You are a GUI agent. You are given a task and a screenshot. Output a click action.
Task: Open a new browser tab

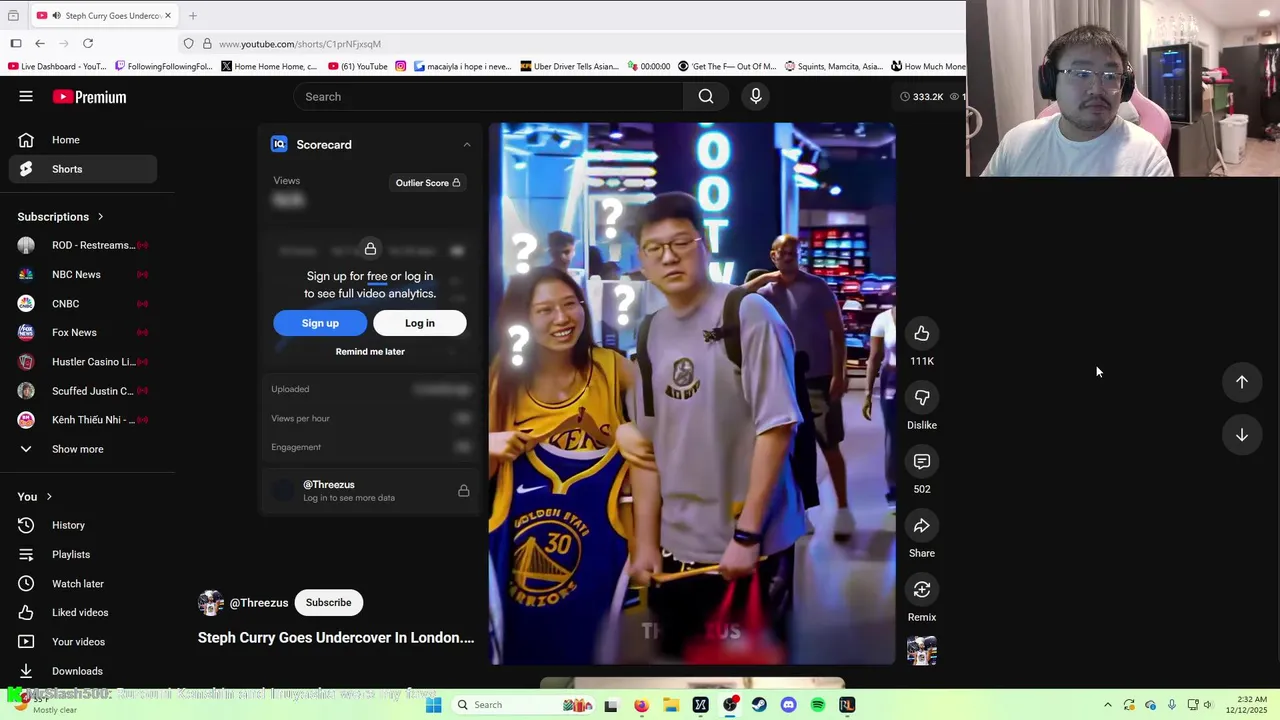coord(193,15)
